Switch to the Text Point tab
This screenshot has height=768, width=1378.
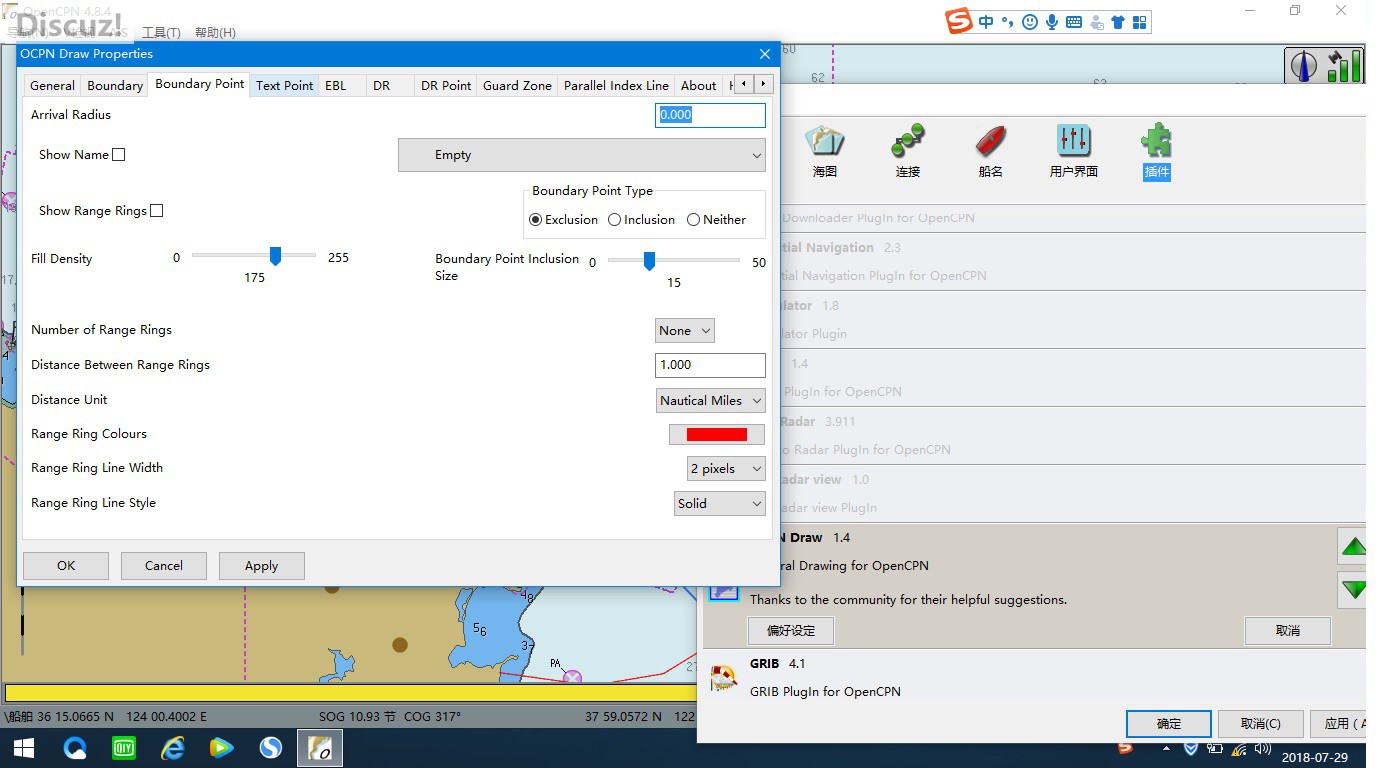coord(284,86)
